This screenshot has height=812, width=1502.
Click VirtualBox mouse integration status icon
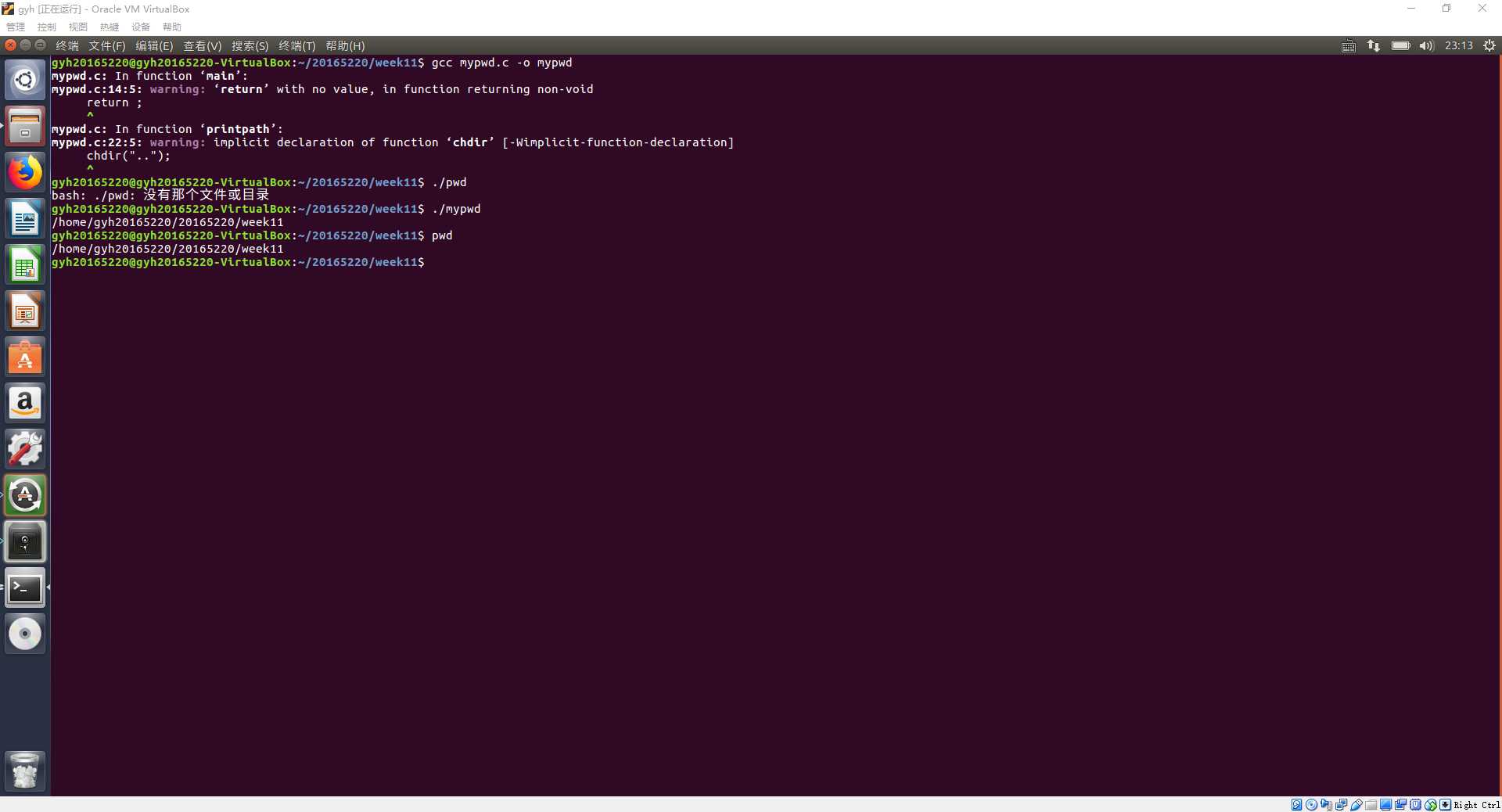point(1431,804)
